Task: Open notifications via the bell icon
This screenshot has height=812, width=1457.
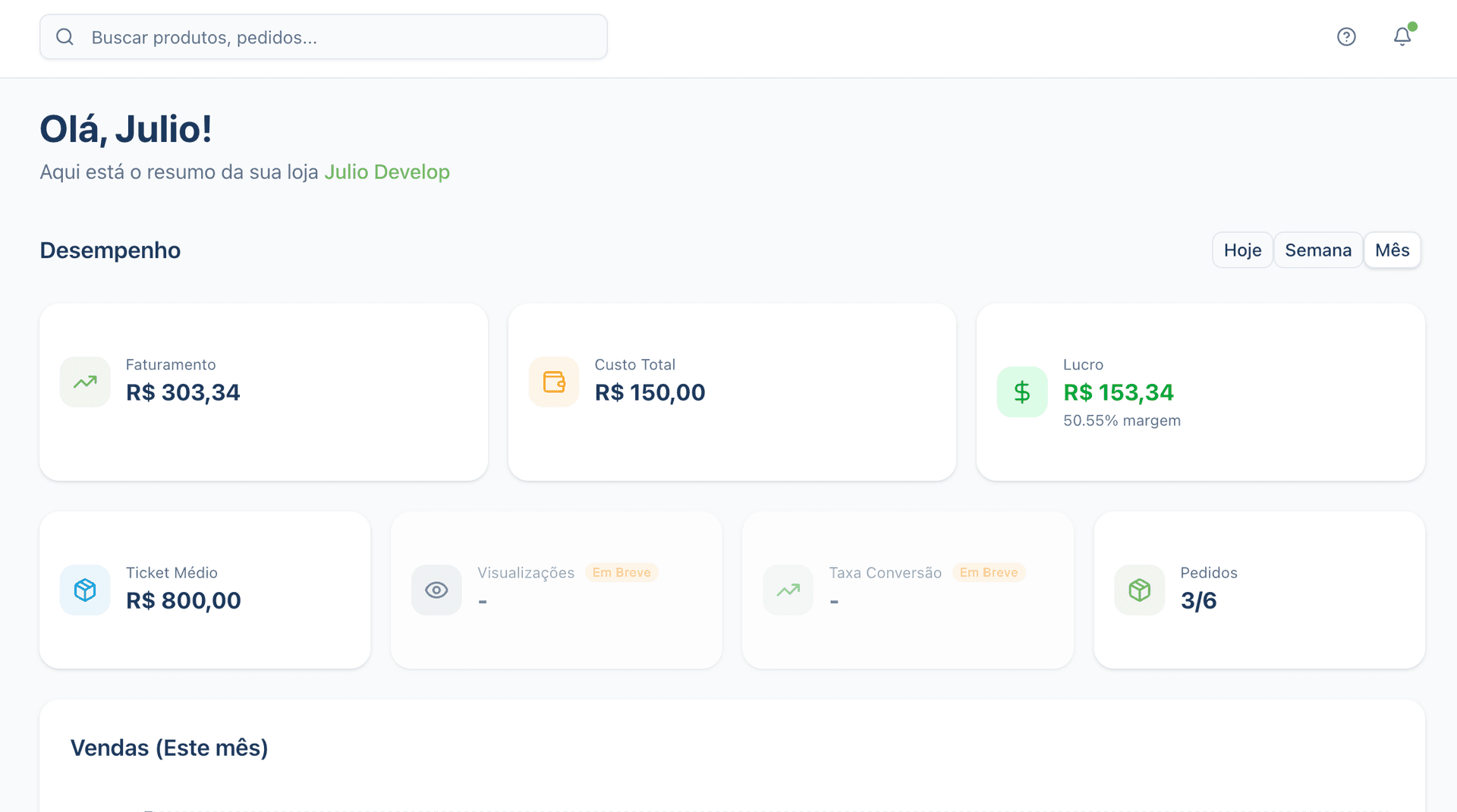Action: pos(1402,36)
